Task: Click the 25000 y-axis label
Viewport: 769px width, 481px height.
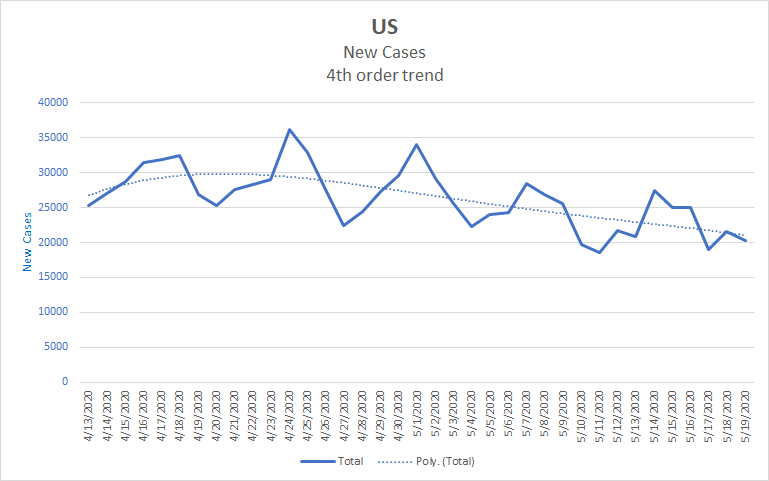Action: click(53, 207)
